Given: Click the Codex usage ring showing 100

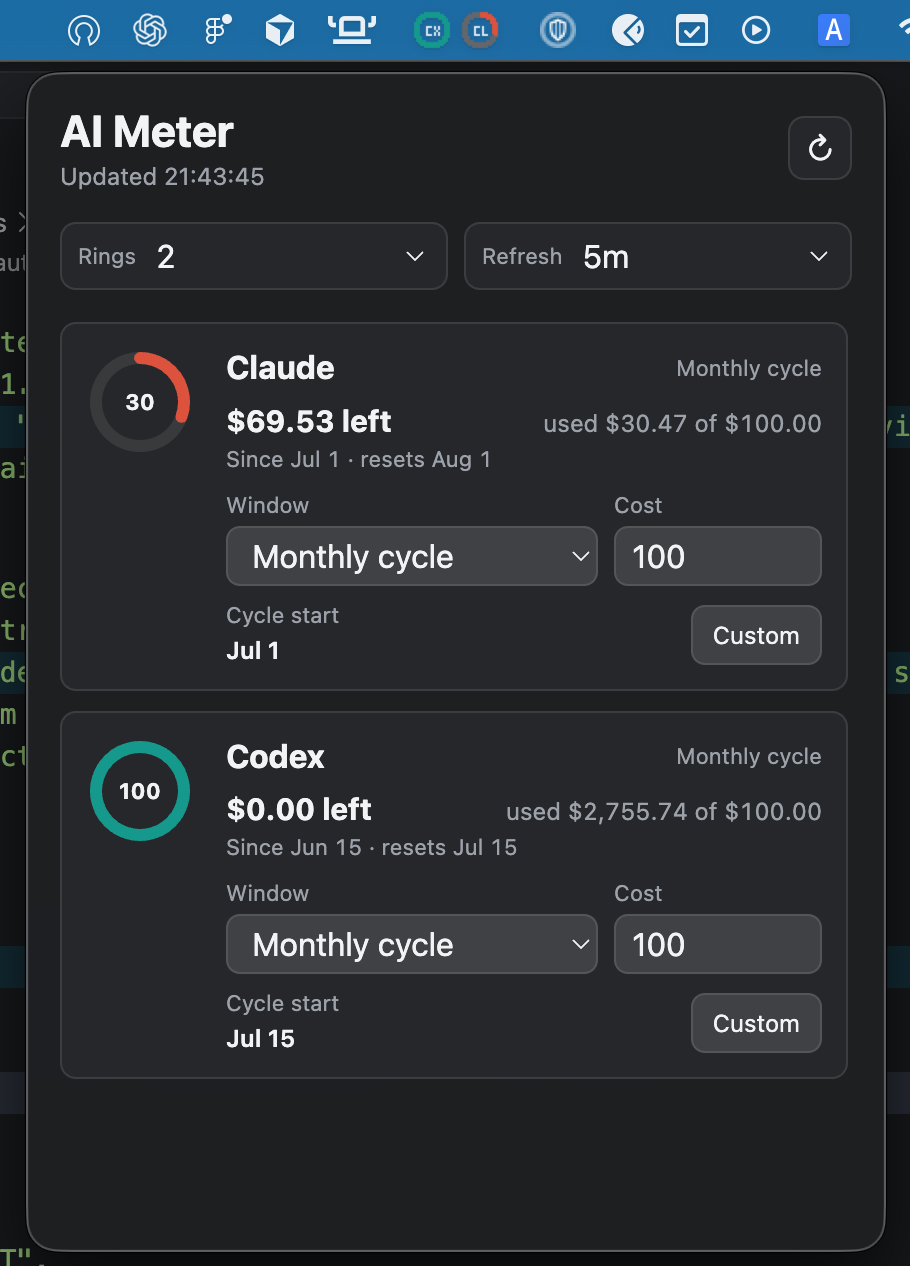Looking at the screenshot, I should (140, 791).
